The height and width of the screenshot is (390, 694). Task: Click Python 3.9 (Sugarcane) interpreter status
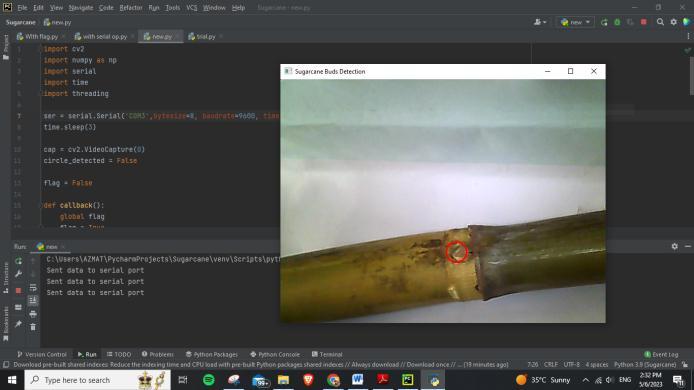click(645, 365)
